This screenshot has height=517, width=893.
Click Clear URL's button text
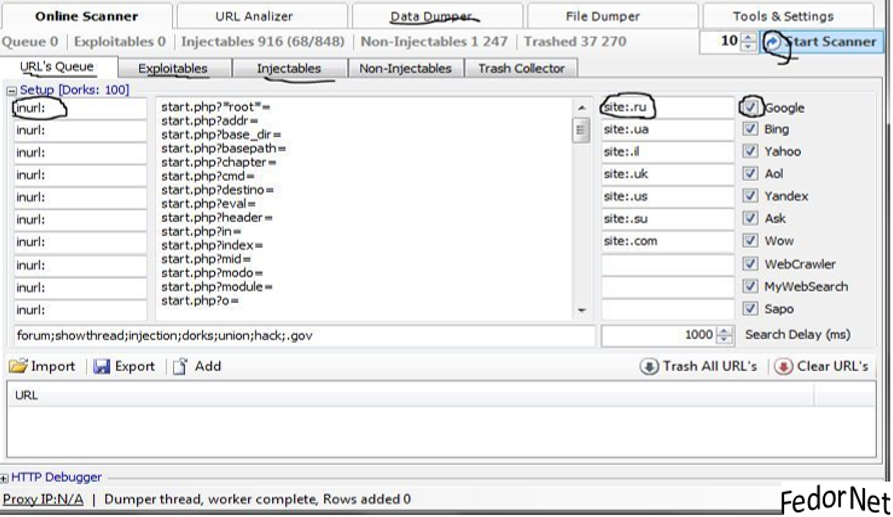click(833, 366)
